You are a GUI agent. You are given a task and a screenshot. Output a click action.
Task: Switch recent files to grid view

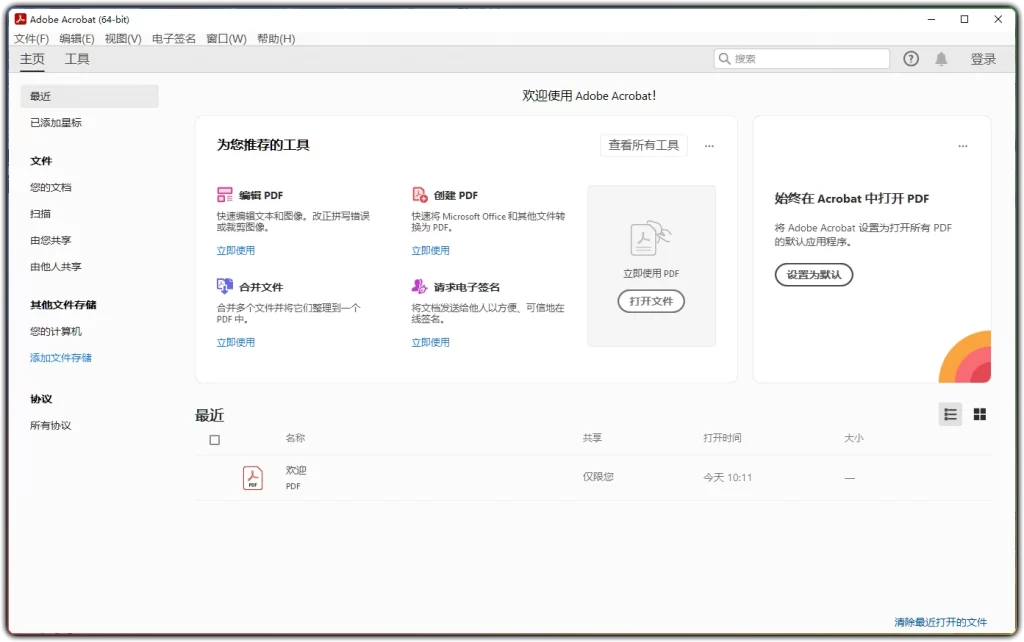pos(980,414)
